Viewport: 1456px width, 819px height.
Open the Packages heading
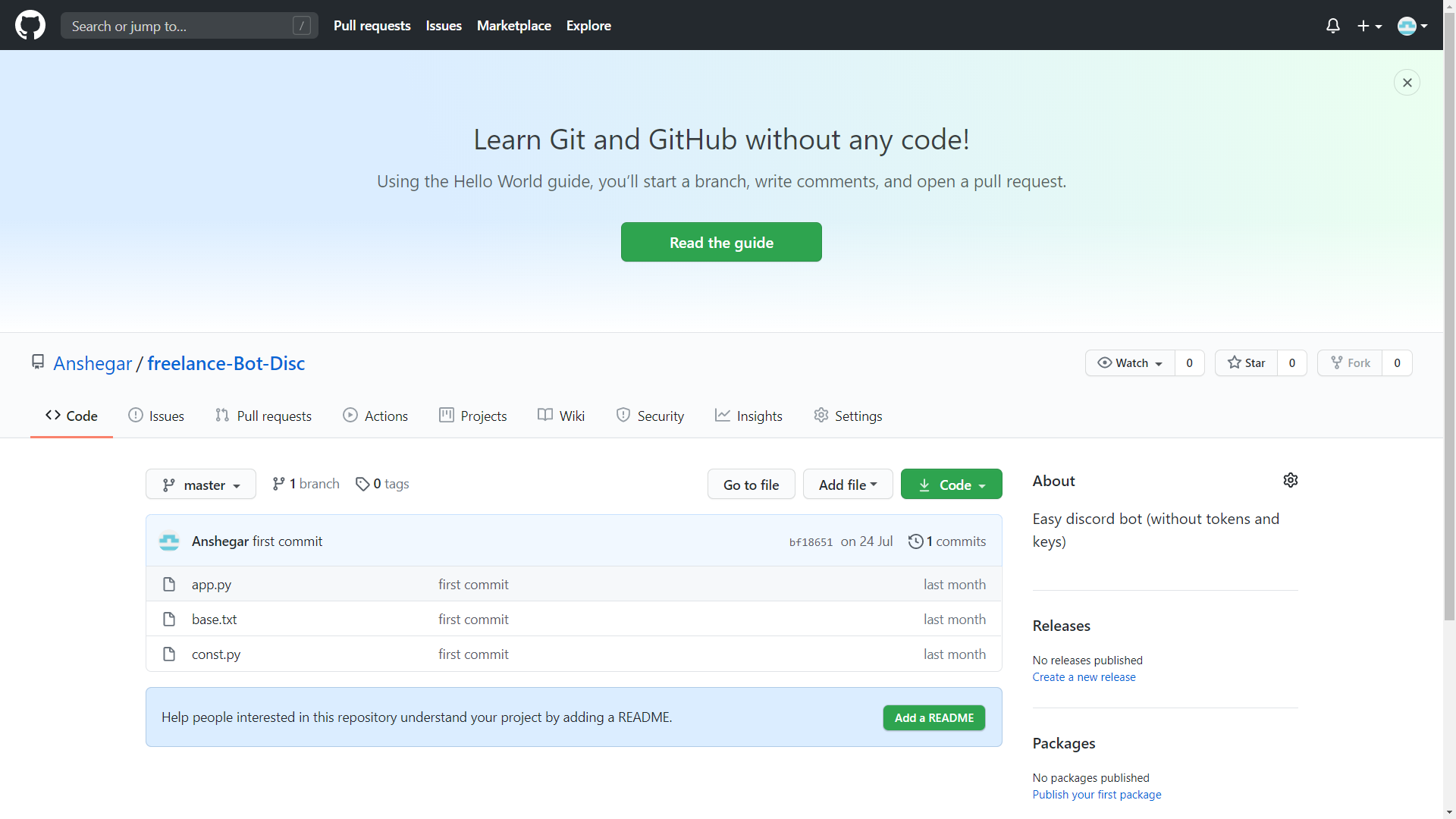(1063, 743)
